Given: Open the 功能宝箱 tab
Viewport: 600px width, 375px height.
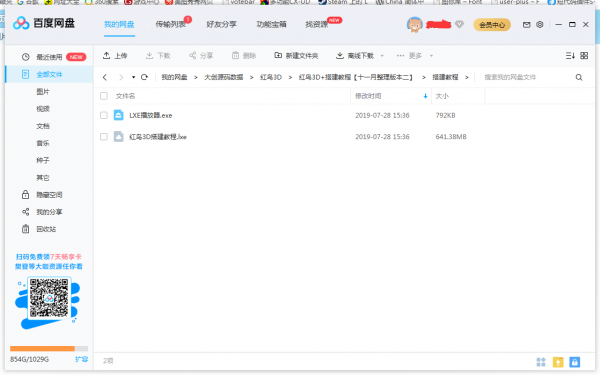Looking at the screenshot, I should tap(271, 24).
